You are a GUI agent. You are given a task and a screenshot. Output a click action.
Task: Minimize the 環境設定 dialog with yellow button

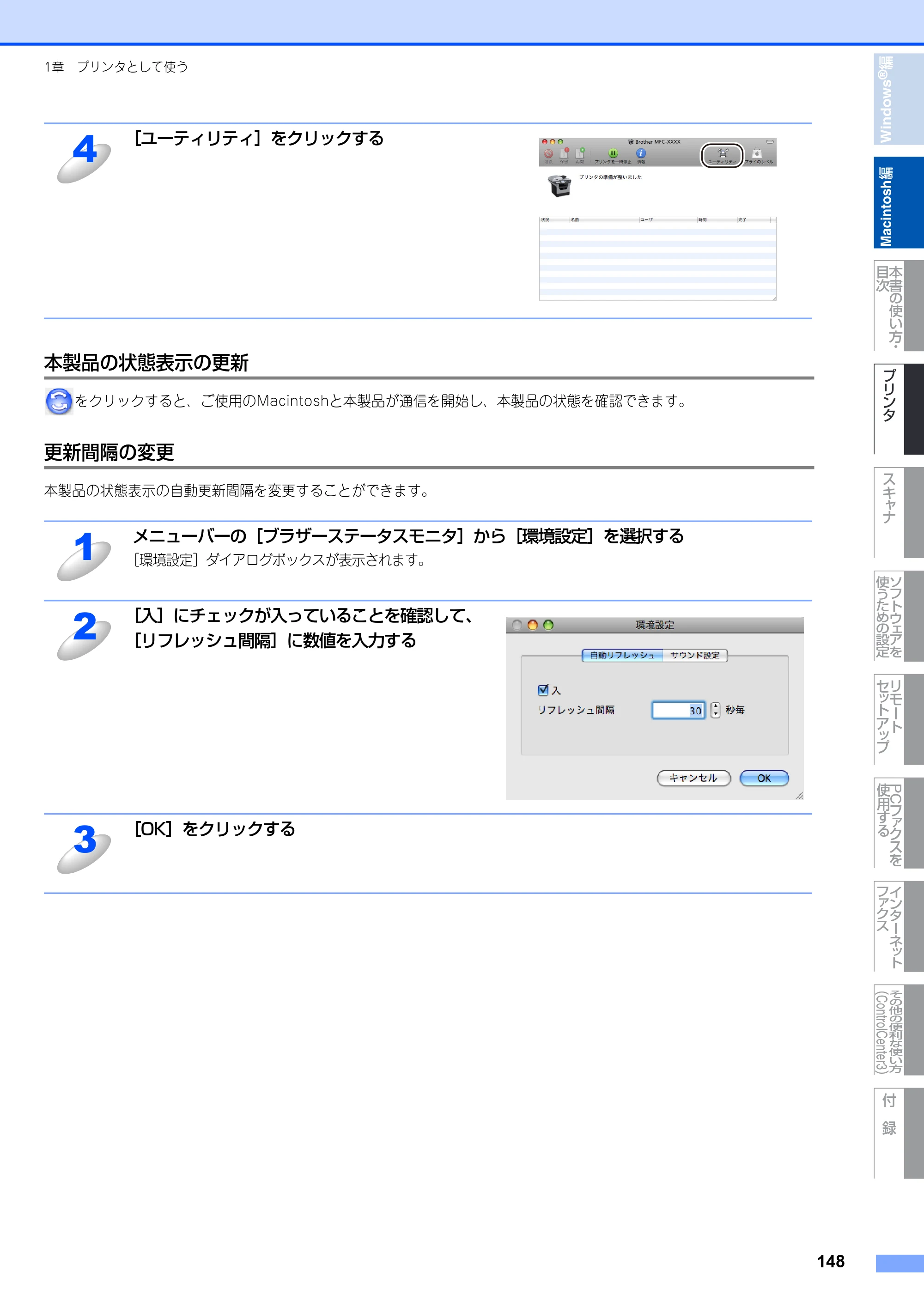533,625
